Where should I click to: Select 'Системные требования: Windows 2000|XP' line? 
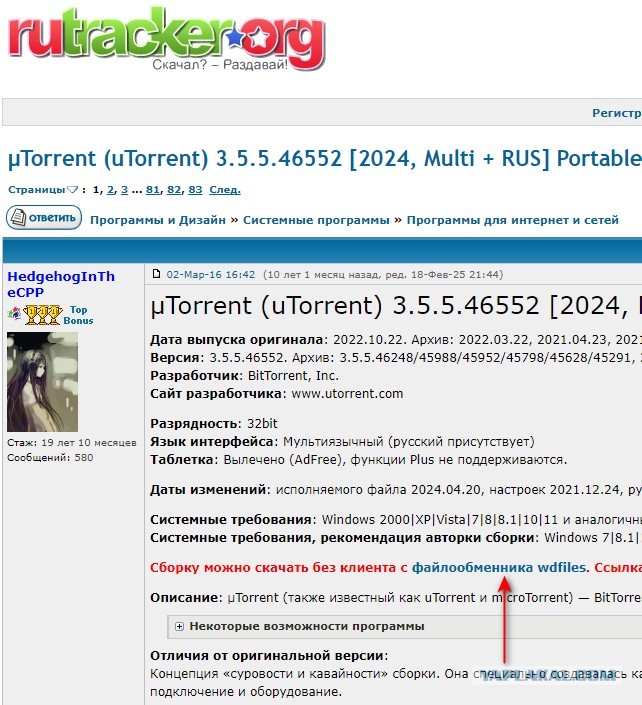pos(396,519)
